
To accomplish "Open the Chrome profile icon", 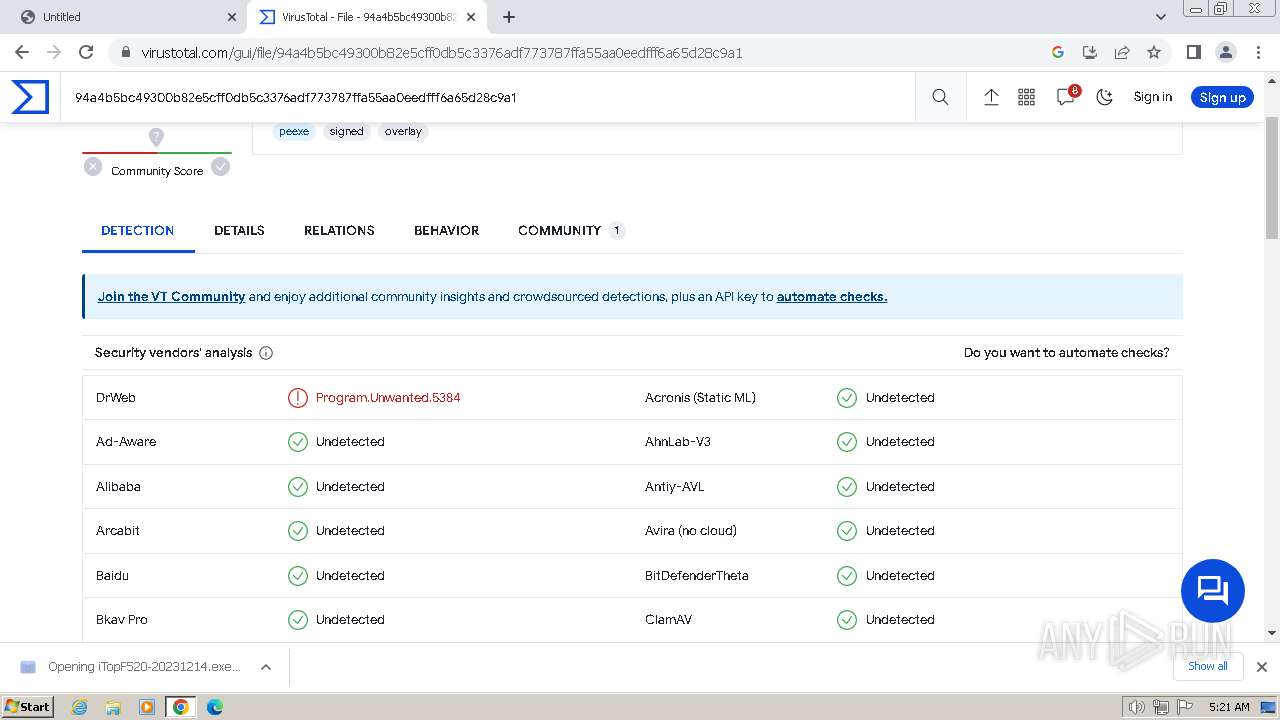I will (1225, 52).
